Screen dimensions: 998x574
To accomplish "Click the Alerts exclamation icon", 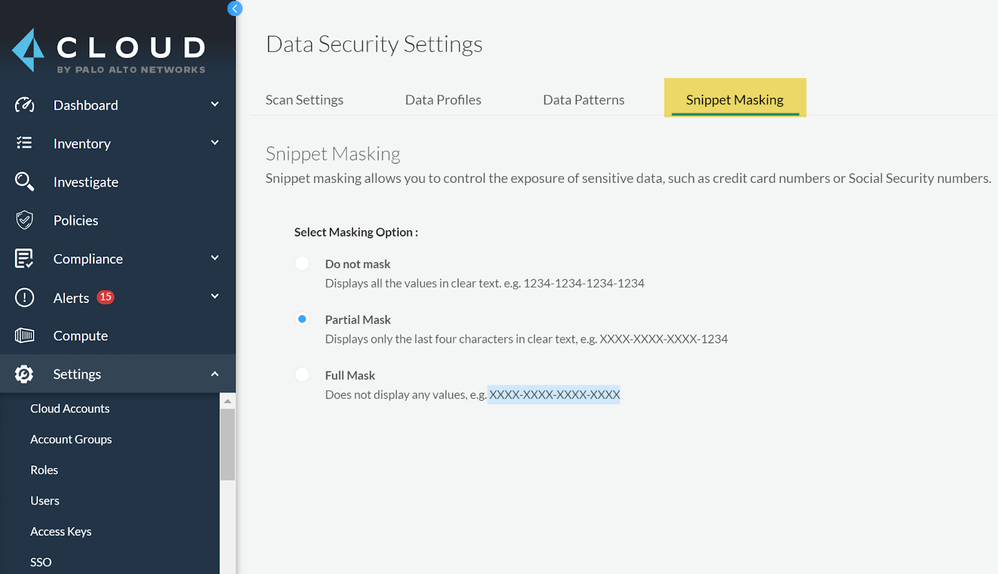I will point(25,298).
